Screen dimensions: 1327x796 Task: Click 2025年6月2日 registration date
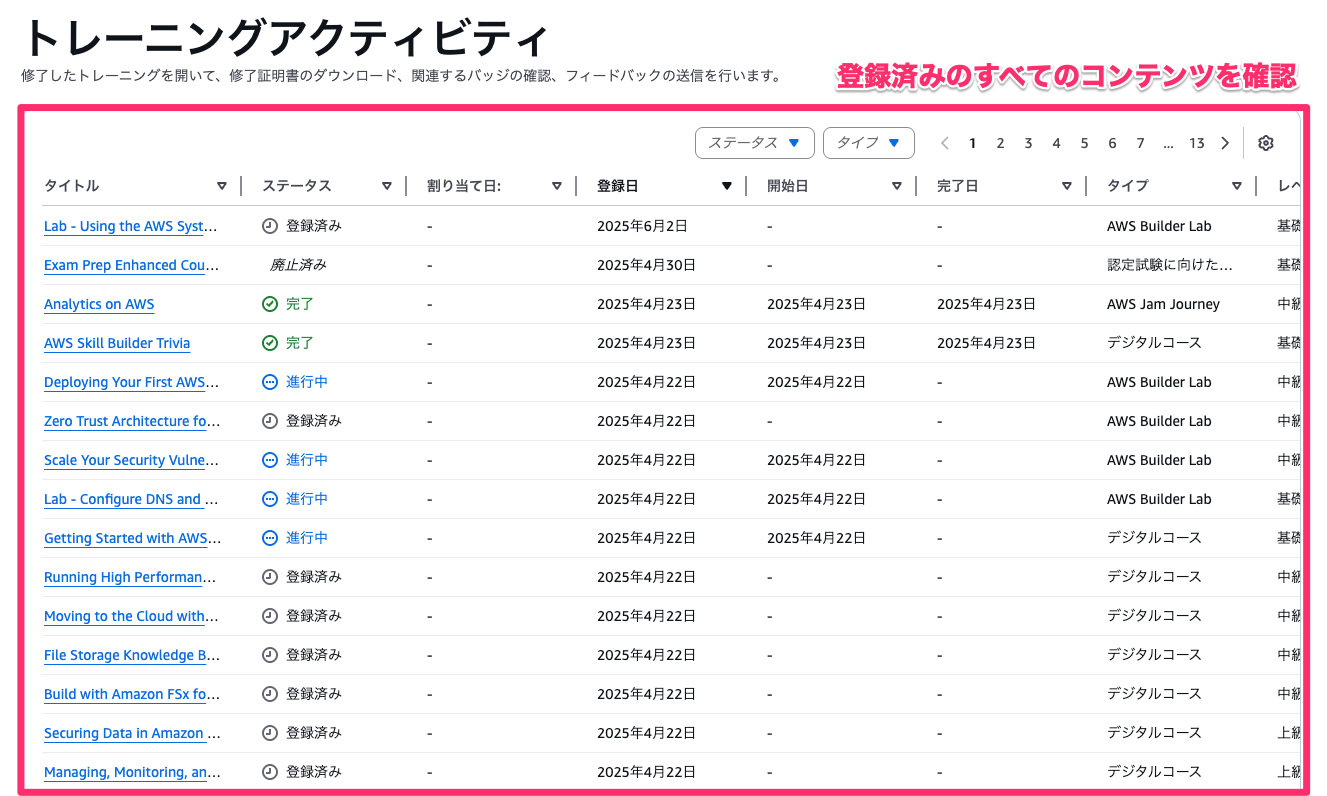point(642,226)
